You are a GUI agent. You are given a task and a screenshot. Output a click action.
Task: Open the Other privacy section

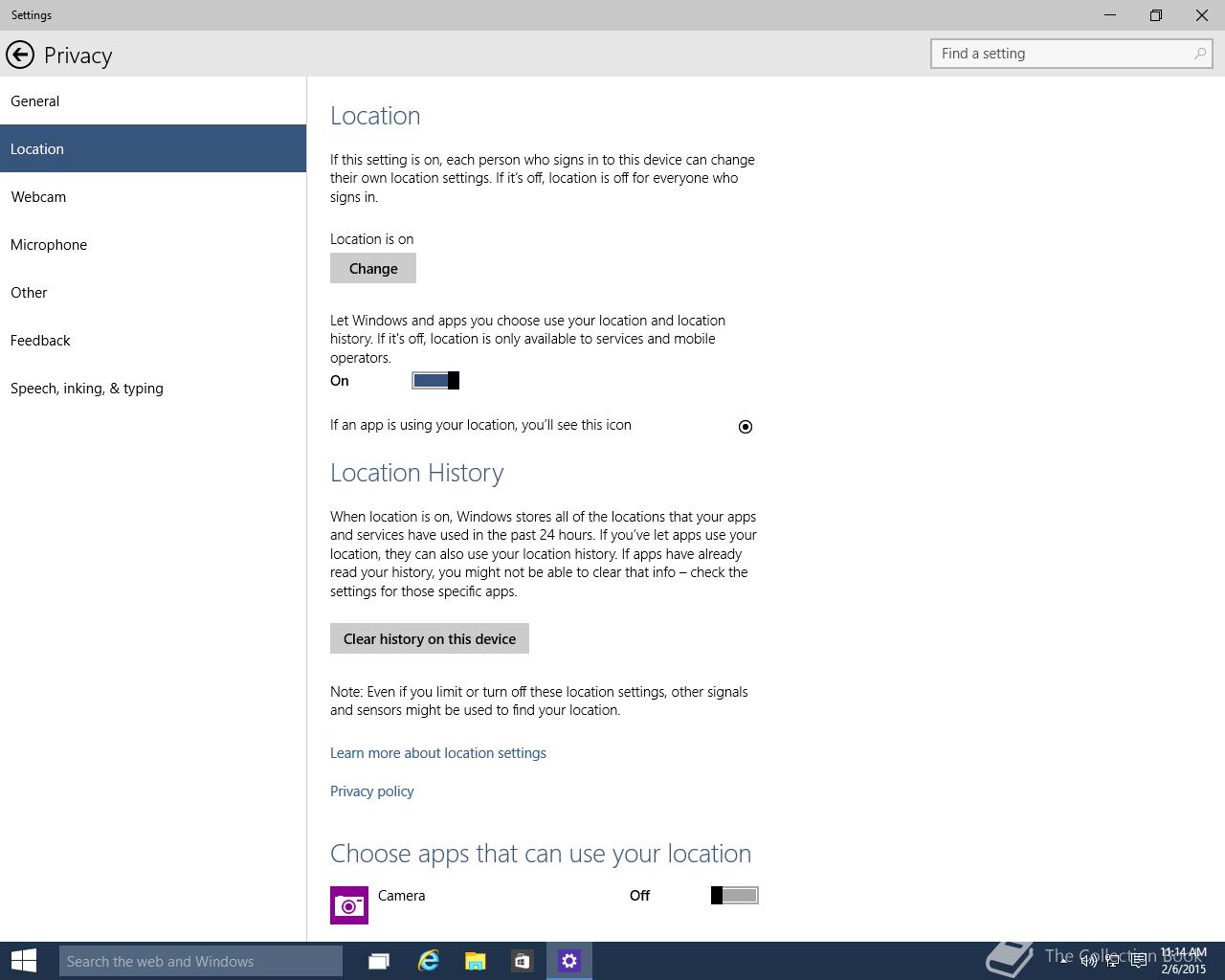pyautogui.click(x=153, y=292)
